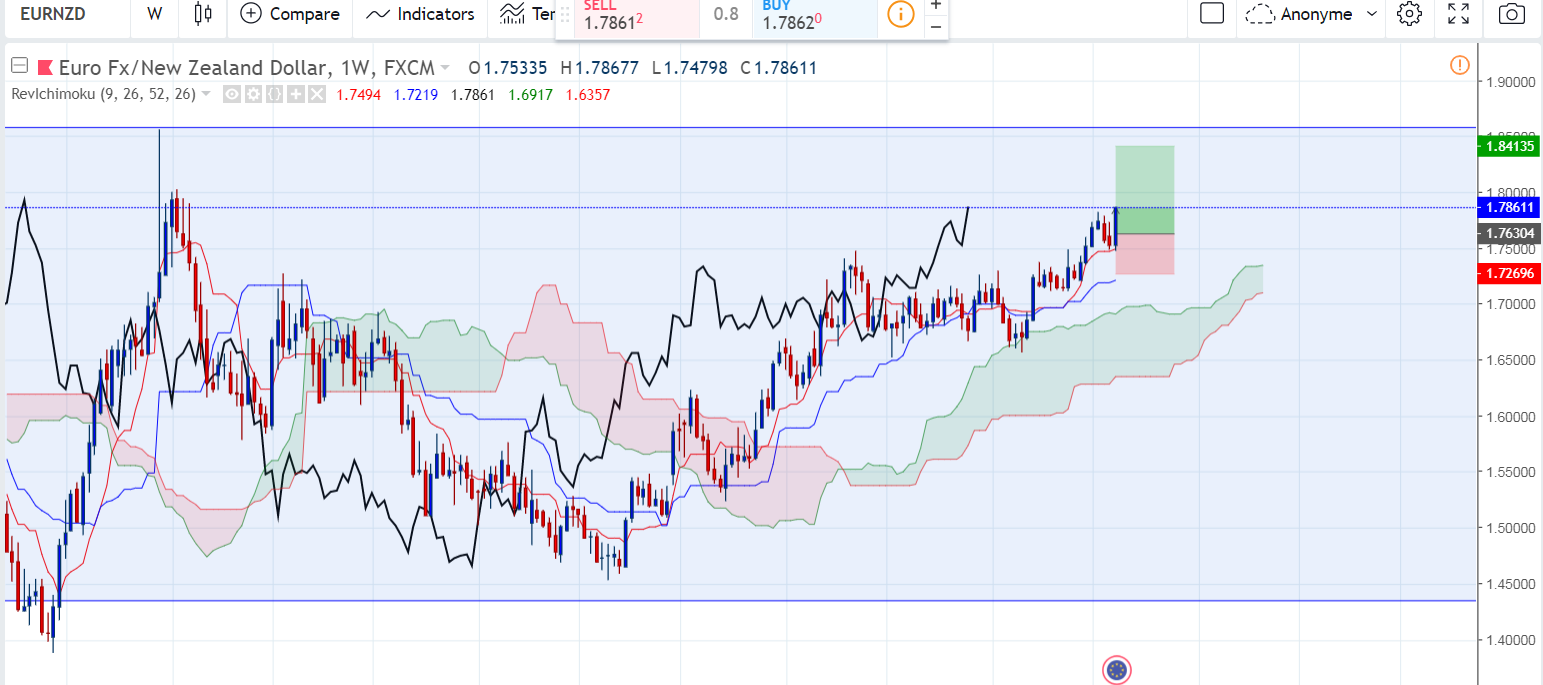Open the candlestick chart style selector
The width and height of the screenshot is (1543, 685).
coord(203,14)
